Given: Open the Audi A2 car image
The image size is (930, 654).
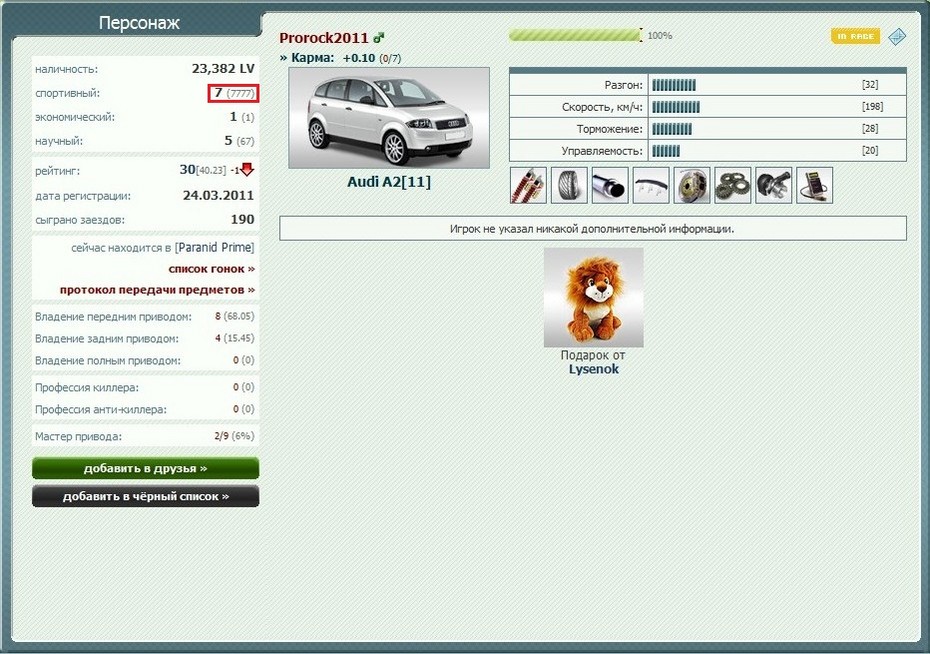Looking at the screenshot, I should point(389,117).
